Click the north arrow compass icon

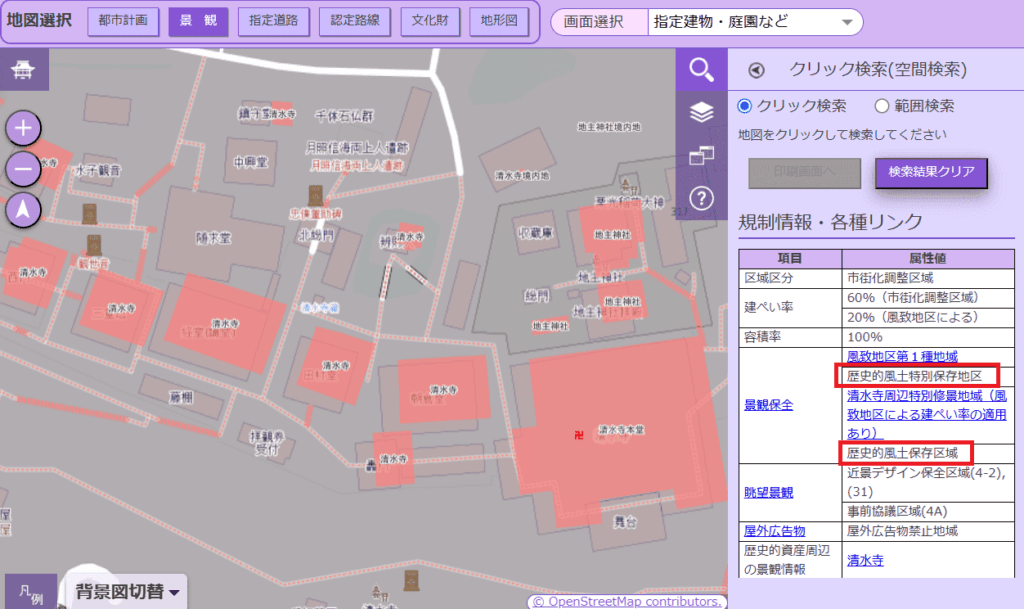[24, 210]
